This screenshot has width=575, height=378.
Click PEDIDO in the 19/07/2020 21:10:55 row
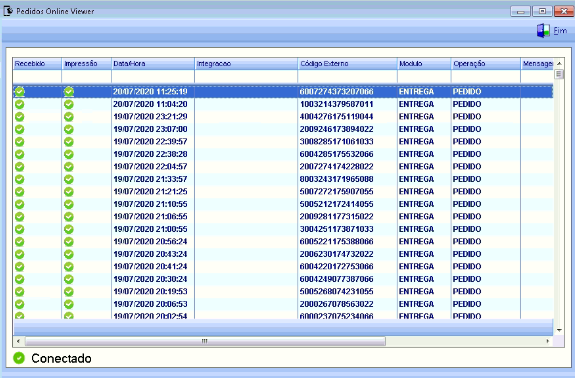pyautogui.click(x=467, y=204)
